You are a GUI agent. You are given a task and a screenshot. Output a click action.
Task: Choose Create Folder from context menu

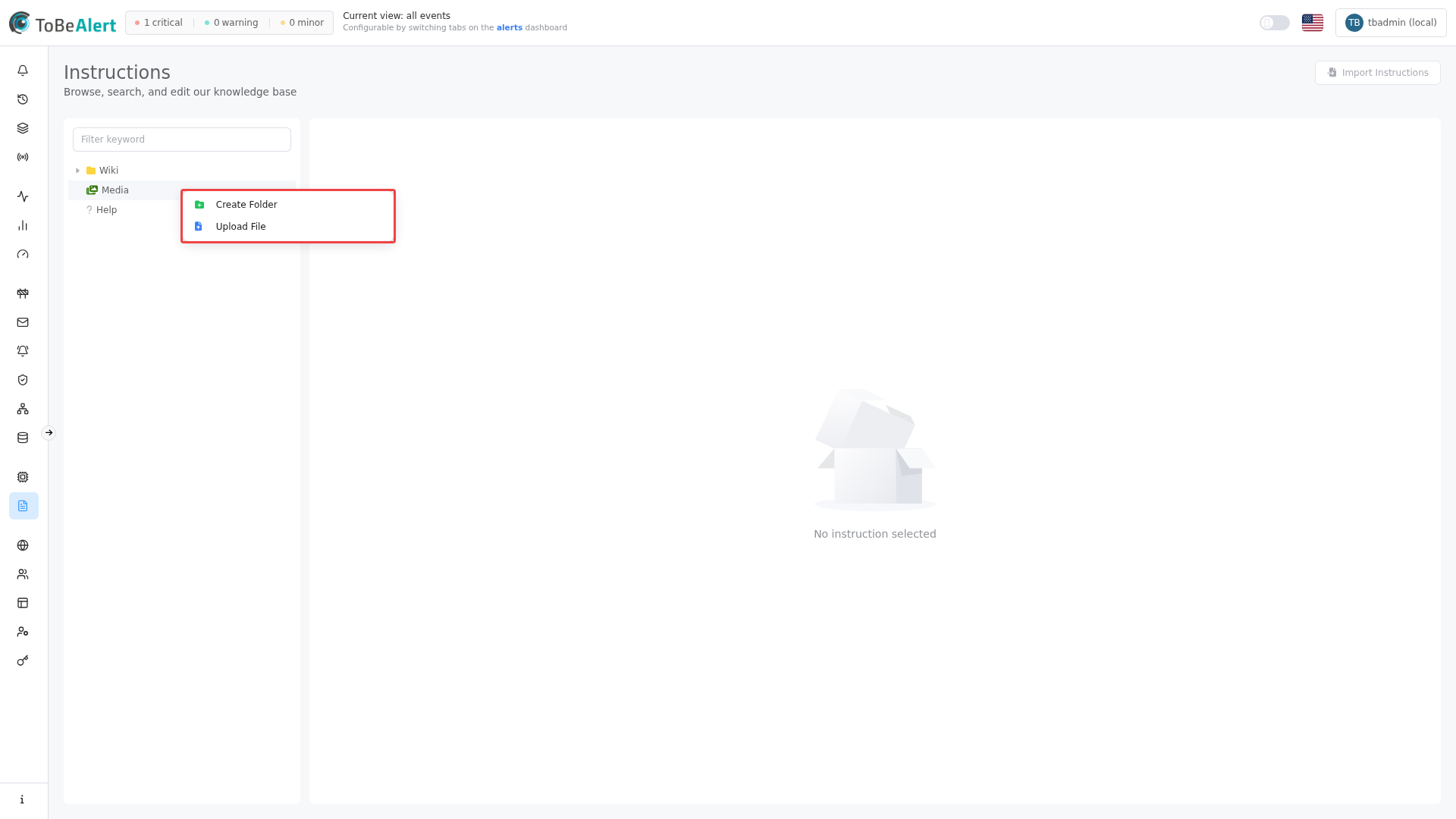(288, 205)
